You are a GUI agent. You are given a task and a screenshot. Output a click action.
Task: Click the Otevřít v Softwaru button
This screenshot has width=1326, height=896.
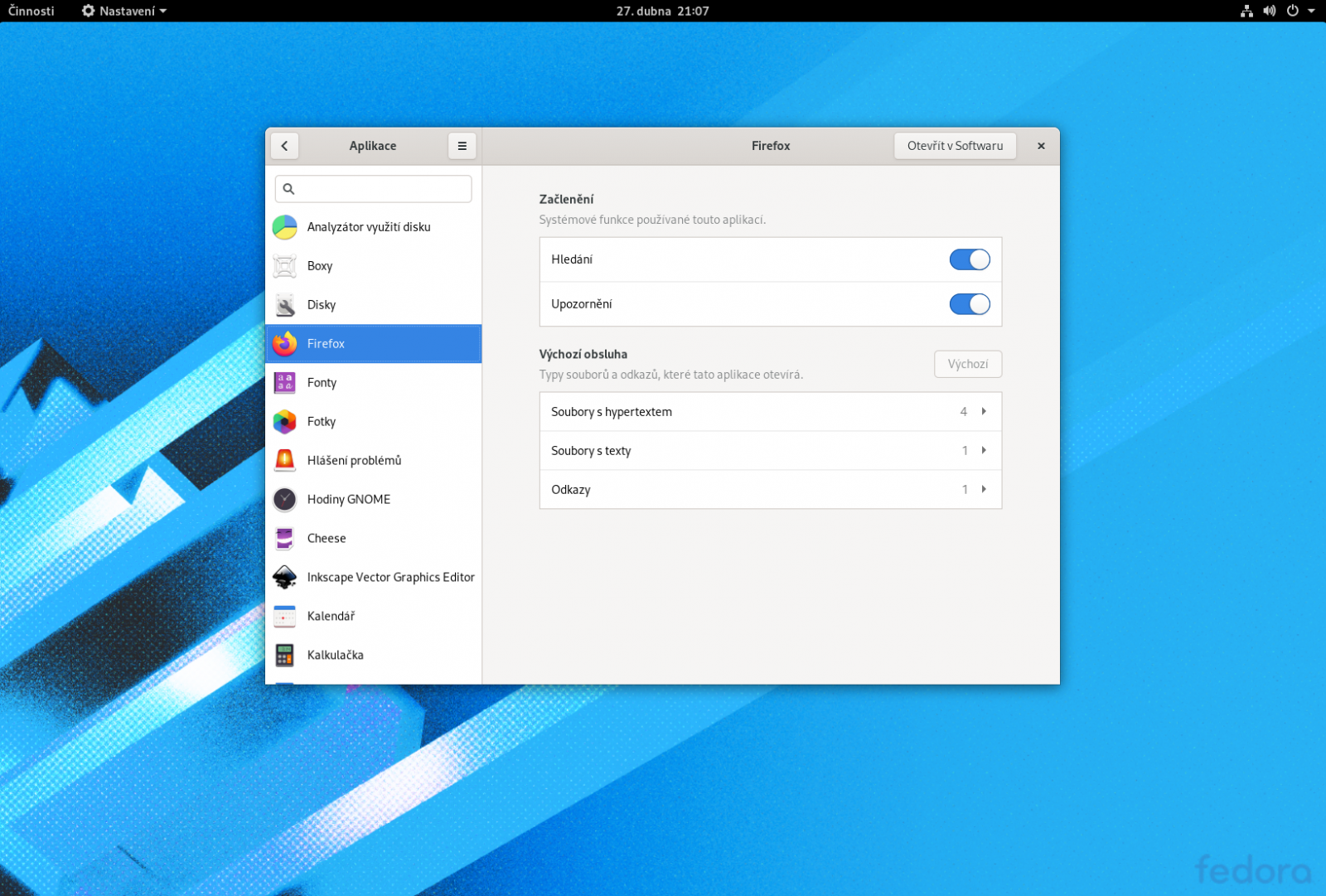(955, 145)
